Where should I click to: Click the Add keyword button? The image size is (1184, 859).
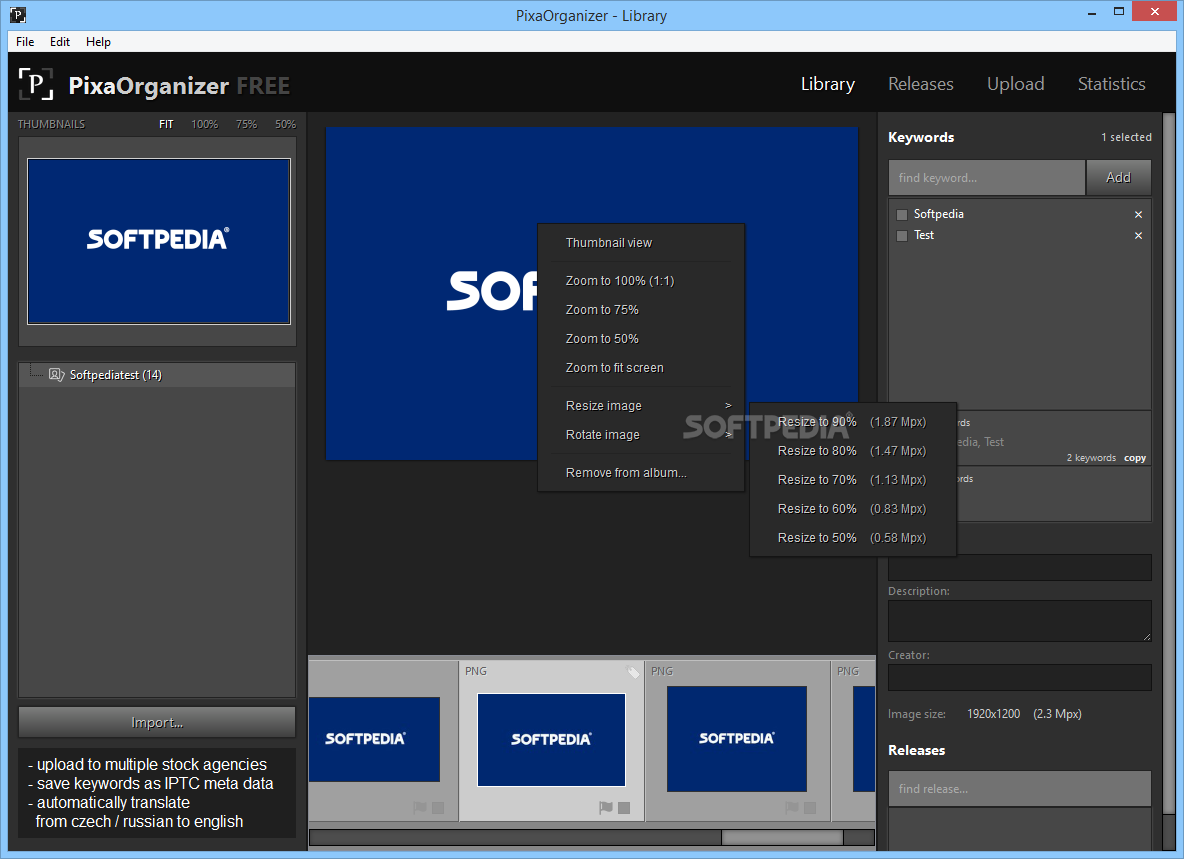(1118, 177)
